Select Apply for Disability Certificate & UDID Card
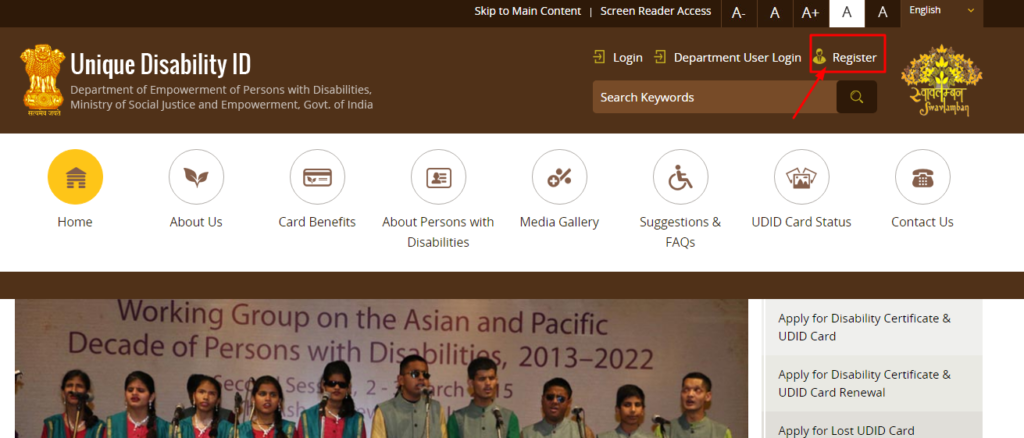The image size is (1024, 438). [873, 328]
